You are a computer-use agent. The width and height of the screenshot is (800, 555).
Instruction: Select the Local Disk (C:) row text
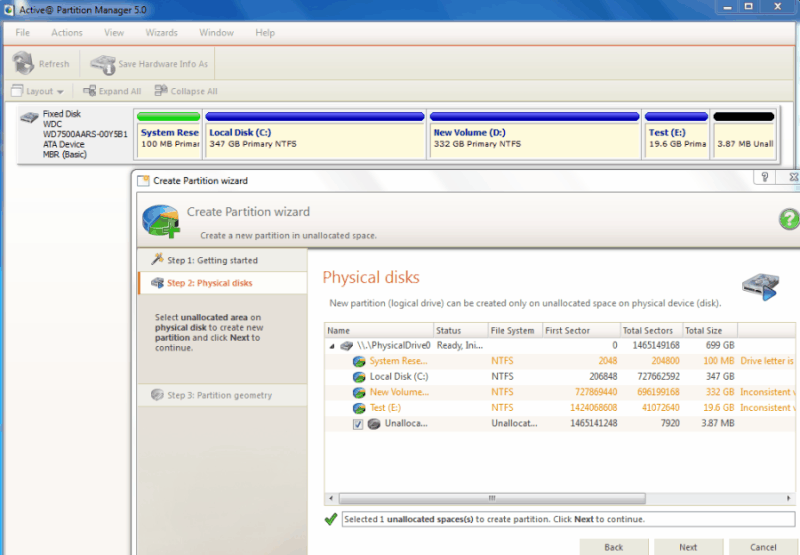tap(399, 376)
